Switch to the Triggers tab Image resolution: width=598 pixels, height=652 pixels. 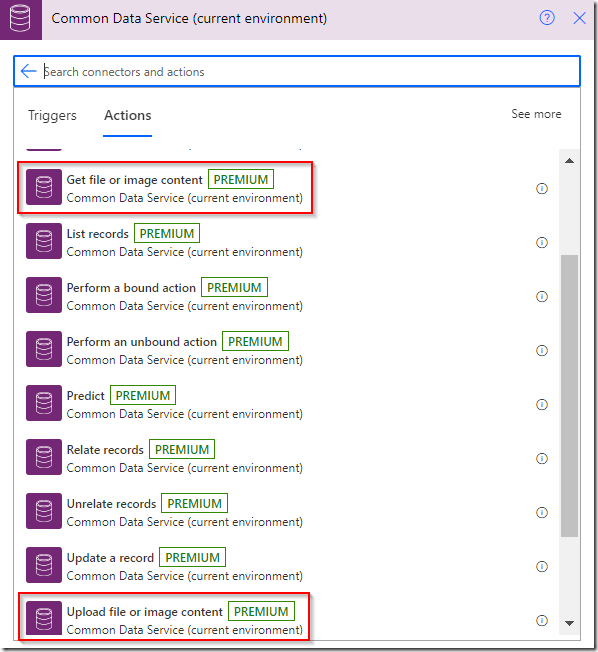tap(52, 115)
